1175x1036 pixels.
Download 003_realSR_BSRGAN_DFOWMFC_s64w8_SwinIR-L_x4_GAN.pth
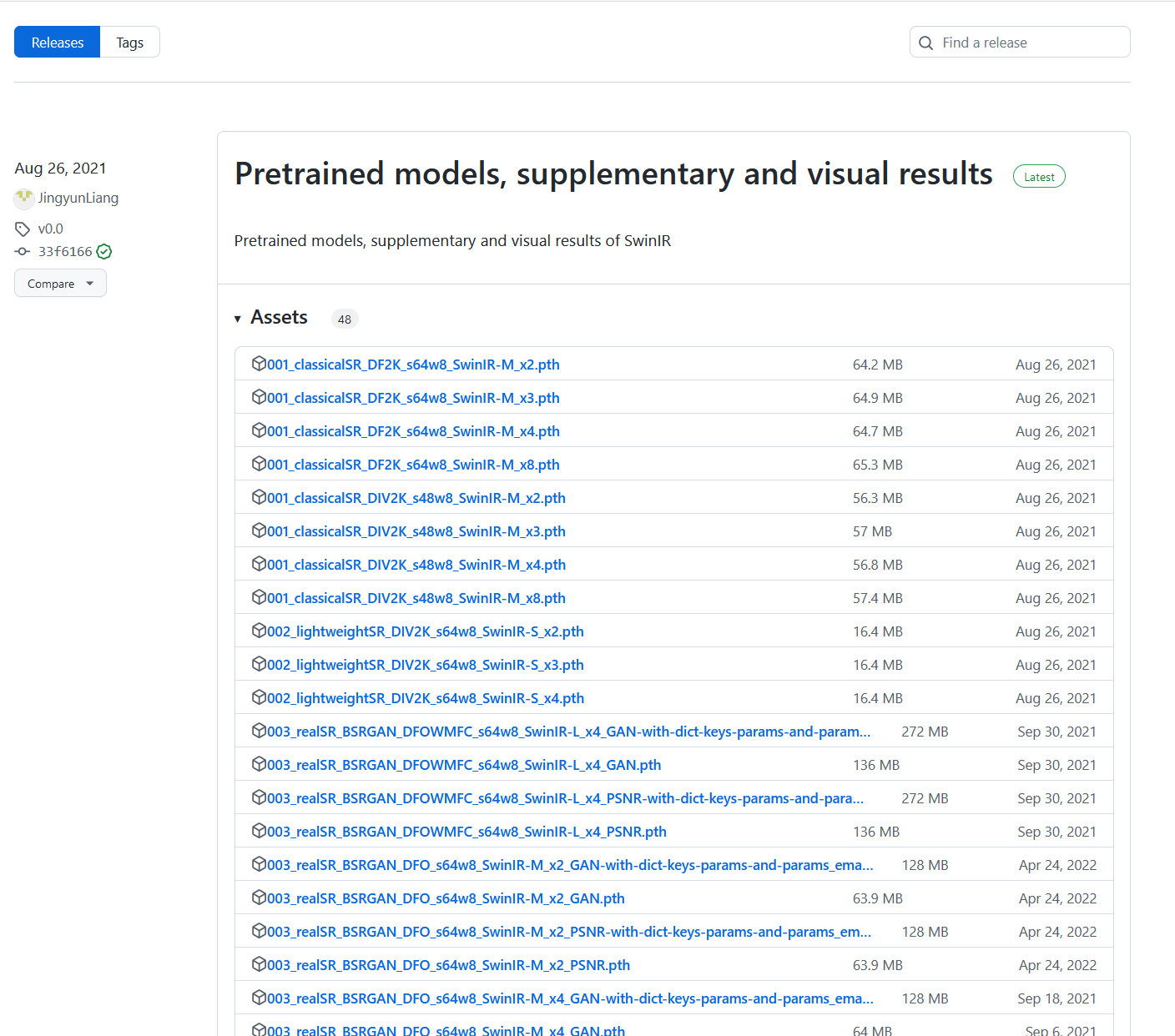[464, 765]
